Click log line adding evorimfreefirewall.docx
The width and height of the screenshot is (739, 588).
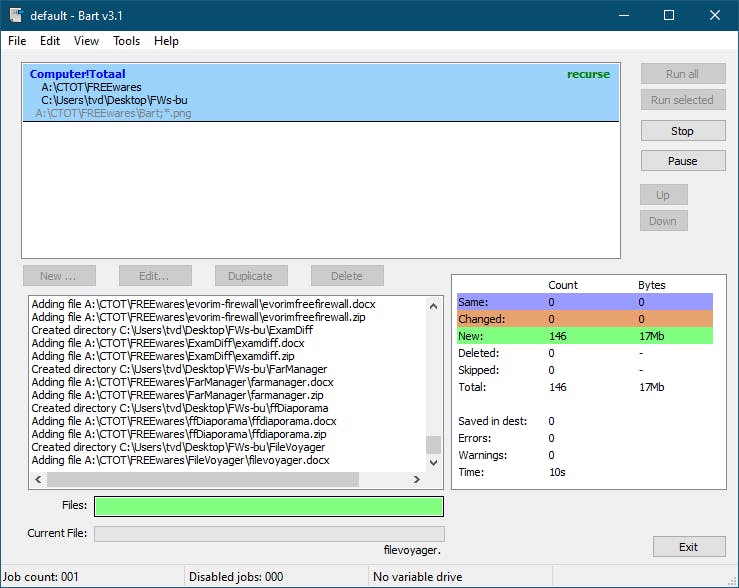204,304
